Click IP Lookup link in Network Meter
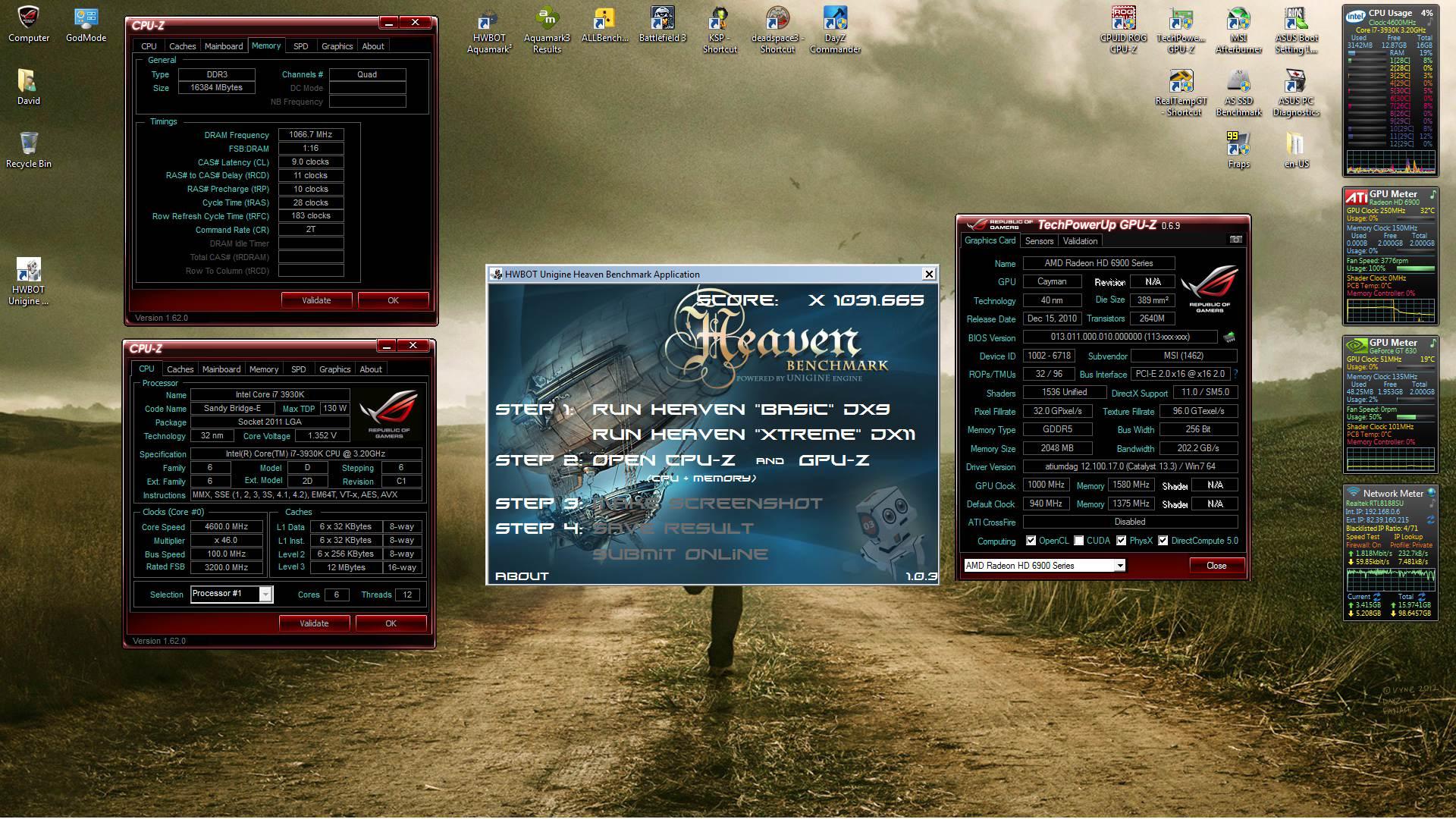The height and width of the screenshot is (819, 1456). [1408, 537]
